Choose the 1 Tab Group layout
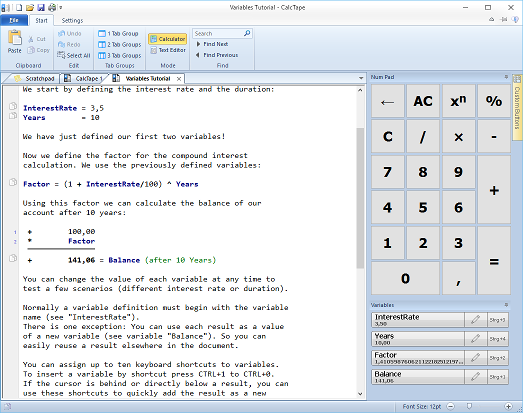The width and height of the screenshot is (523, 413). (118, 33)
